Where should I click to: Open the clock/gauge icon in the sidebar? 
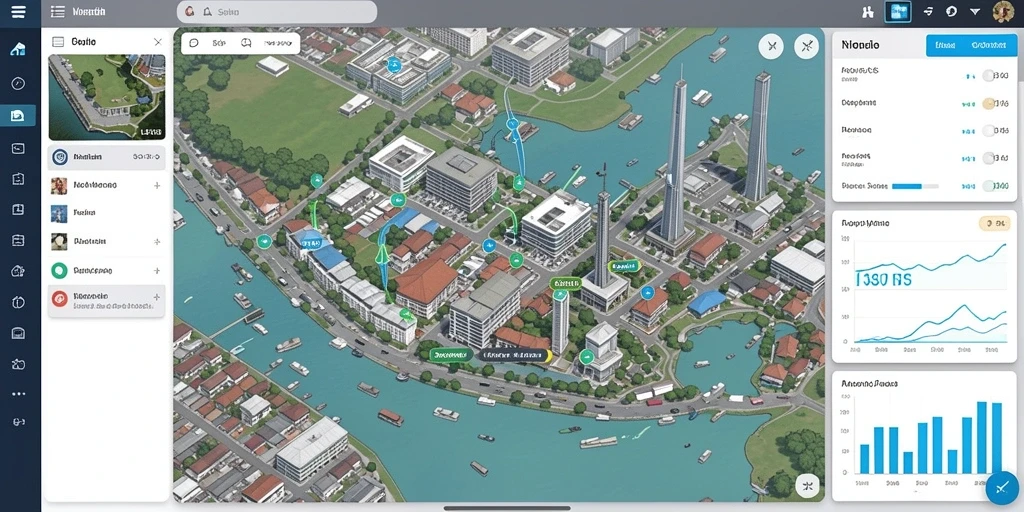click(x=18, y=83)
